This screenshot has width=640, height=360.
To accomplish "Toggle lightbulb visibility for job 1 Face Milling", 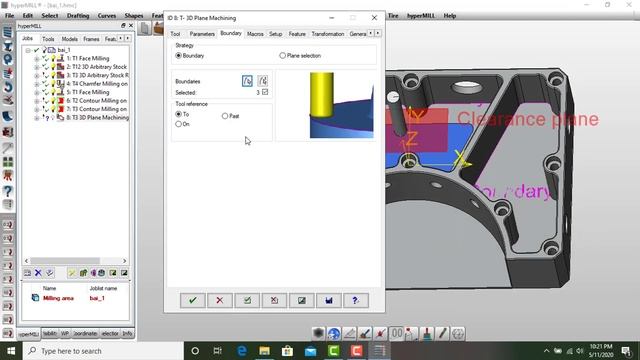I will click(53, 58).
